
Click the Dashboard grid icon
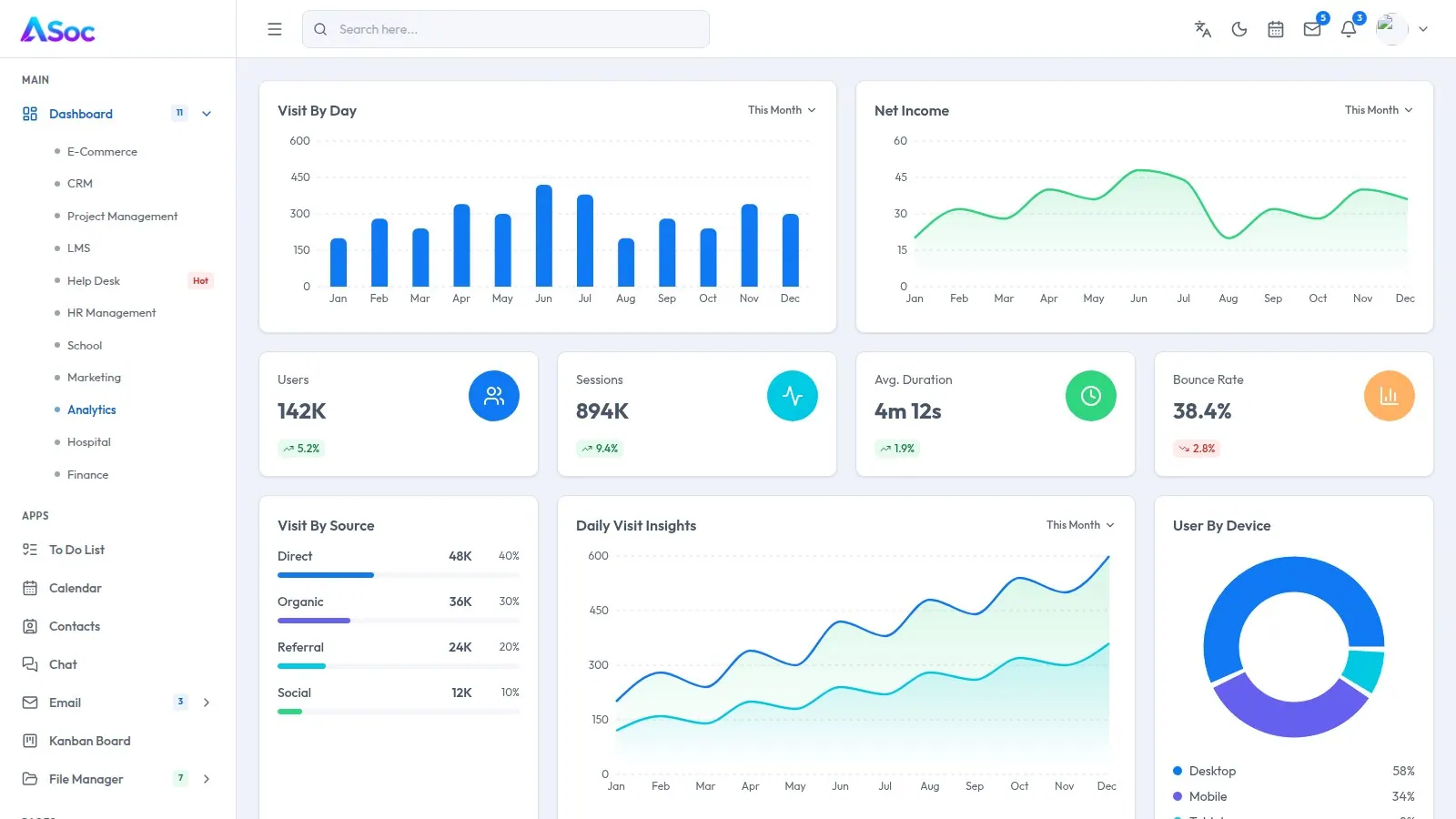click(30, 114)
